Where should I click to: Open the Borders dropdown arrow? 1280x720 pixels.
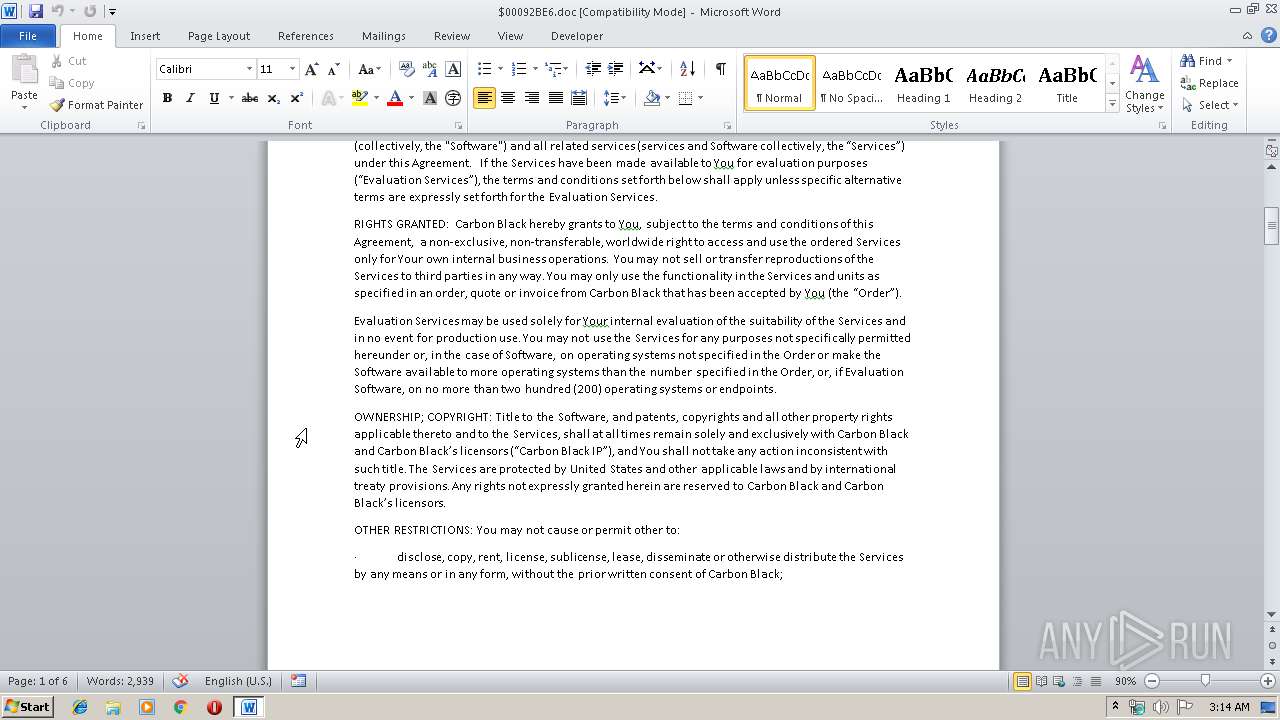[x=700, y=98]
